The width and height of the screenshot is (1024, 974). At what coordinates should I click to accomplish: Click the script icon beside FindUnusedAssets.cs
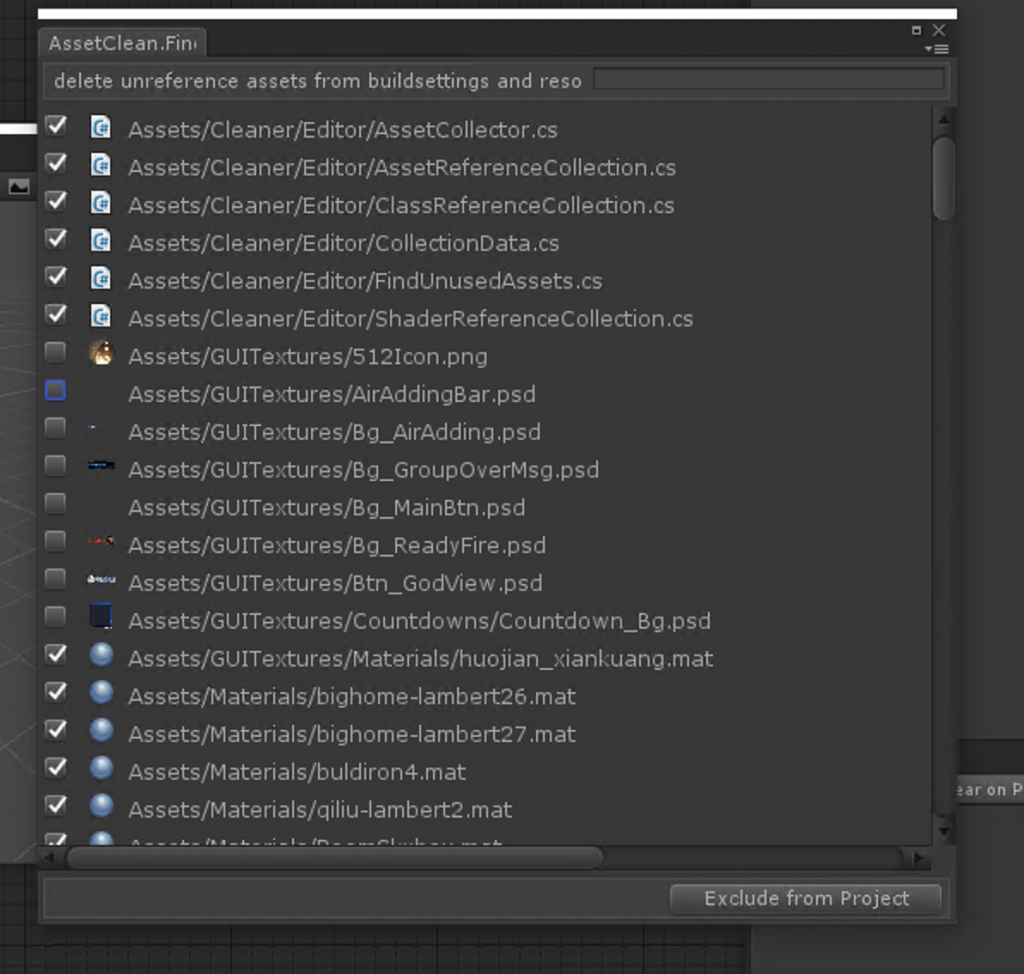point(100,278)
